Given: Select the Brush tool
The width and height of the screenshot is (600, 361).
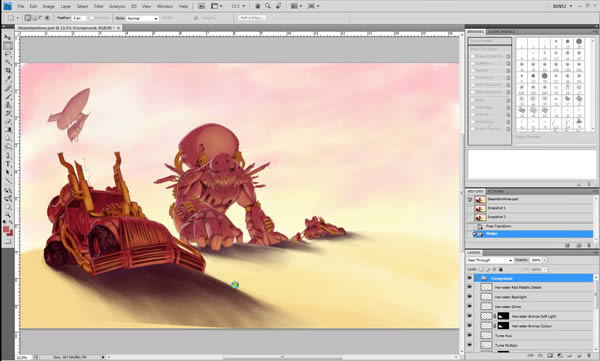Looking at the screenshot, I should point(7,96).
